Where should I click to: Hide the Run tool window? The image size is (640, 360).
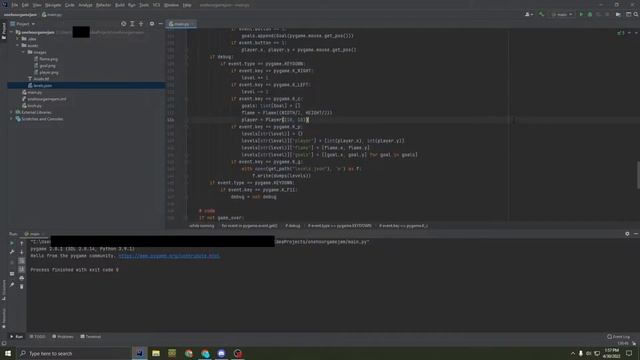point(636,234)
